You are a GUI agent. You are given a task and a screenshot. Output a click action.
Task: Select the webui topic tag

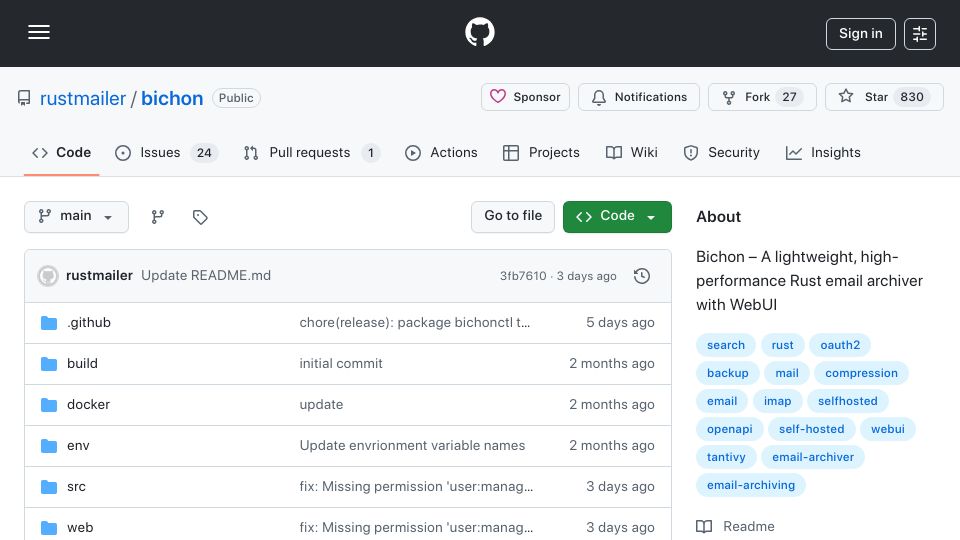pyautogui.click(x=888, y=430)
